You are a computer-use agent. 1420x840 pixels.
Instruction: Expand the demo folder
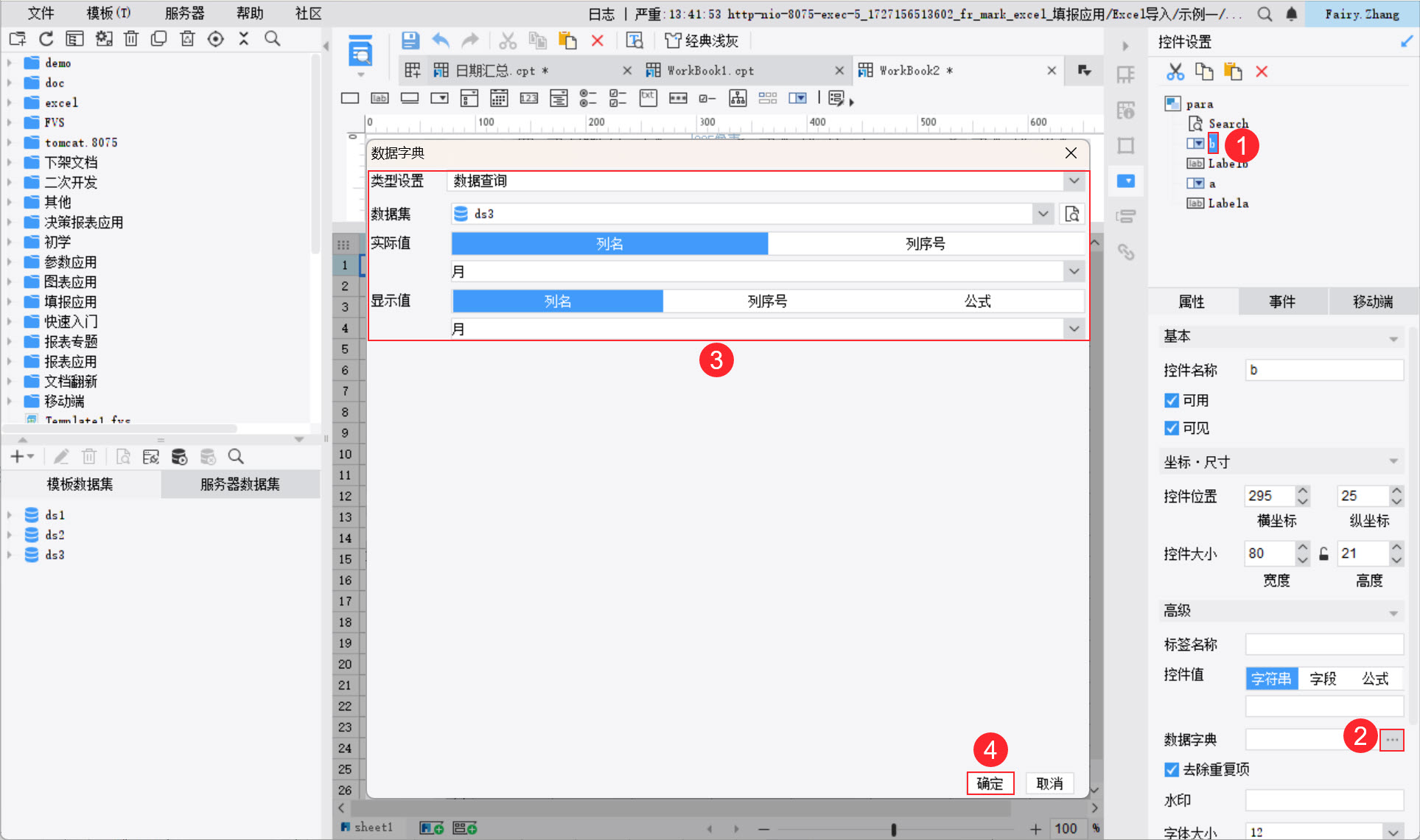click(x=10, y=63)
